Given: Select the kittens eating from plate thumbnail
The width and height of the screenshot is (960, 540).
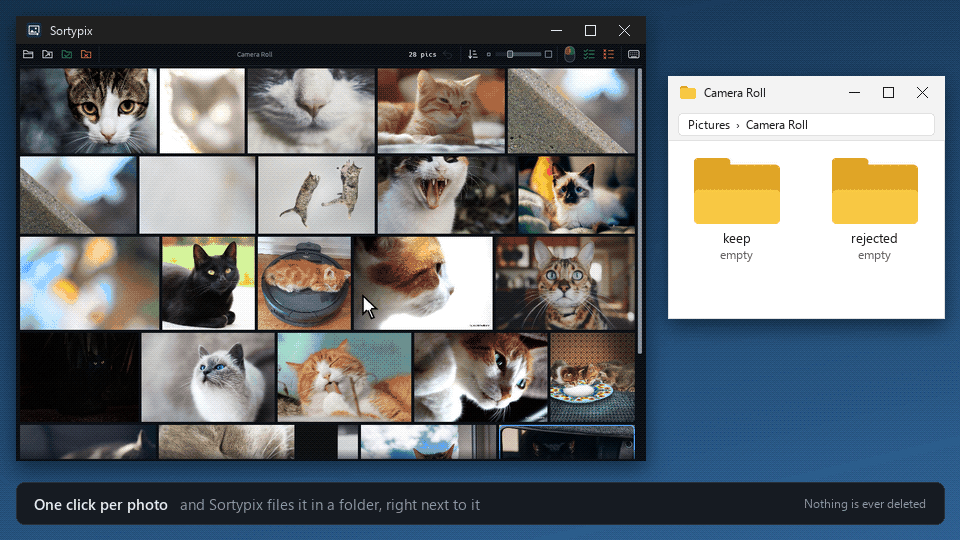Looking at the screenshot, I should point(593,377).
